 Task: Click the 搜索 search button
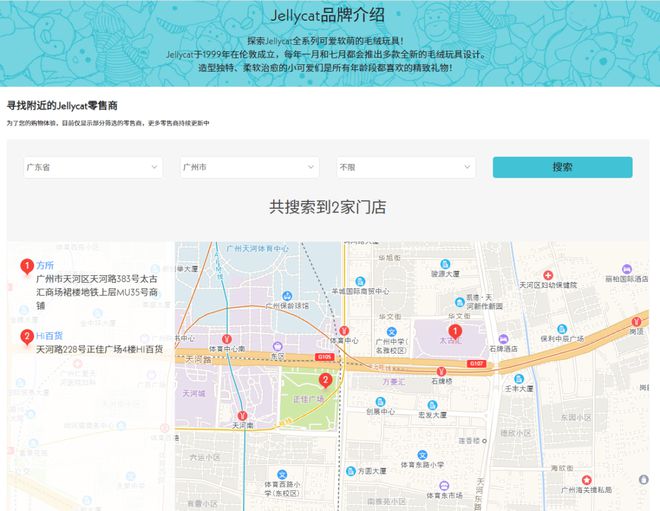tap(562, 167)
